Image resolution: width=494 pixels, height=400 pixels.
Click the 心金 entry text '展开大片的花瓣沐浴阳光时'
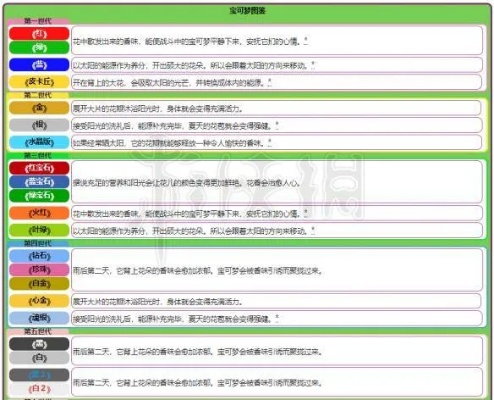pyautogui.click(x=116, y=302)
